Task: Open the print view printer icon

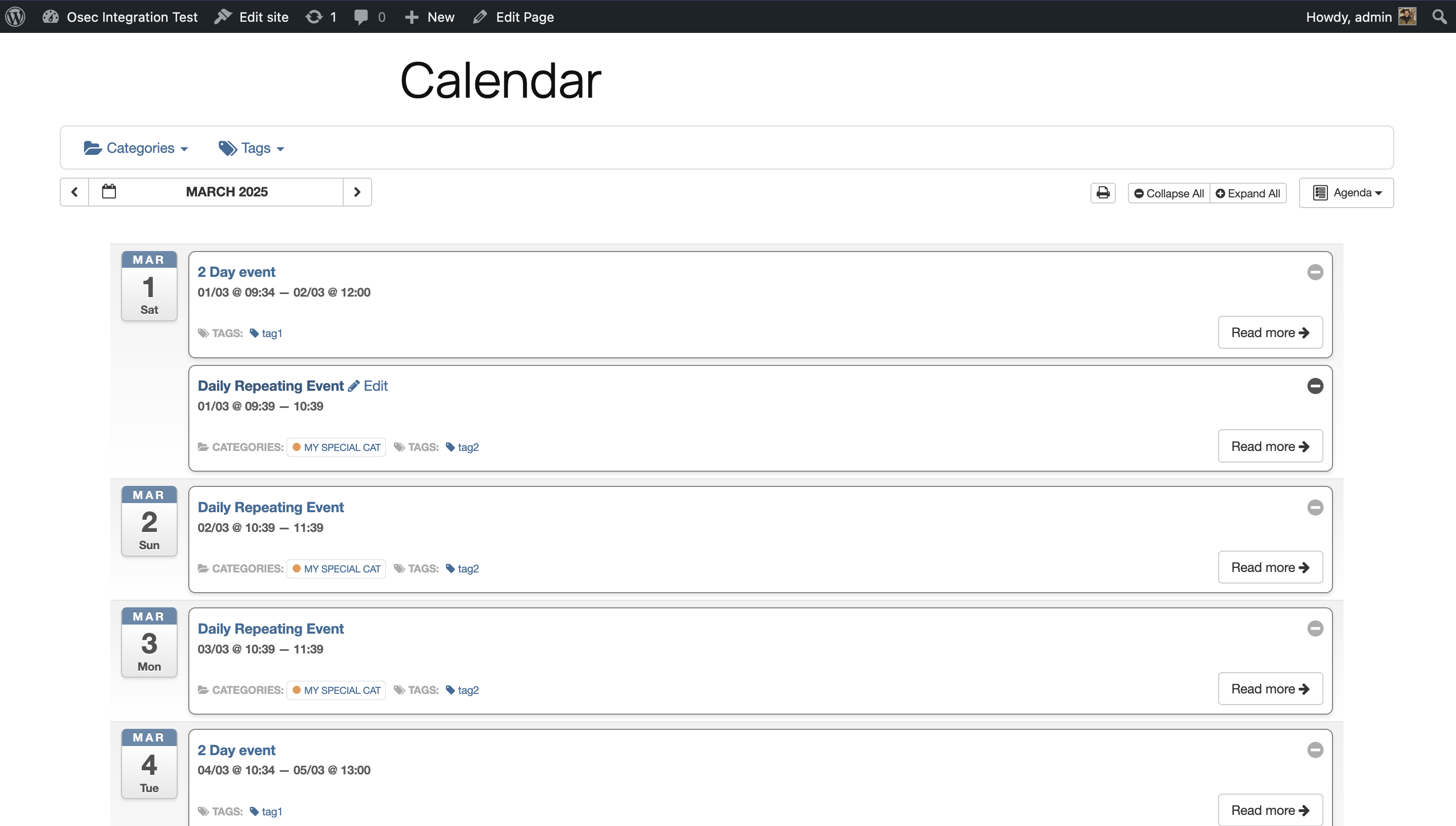Action: tap(1103, 193)
